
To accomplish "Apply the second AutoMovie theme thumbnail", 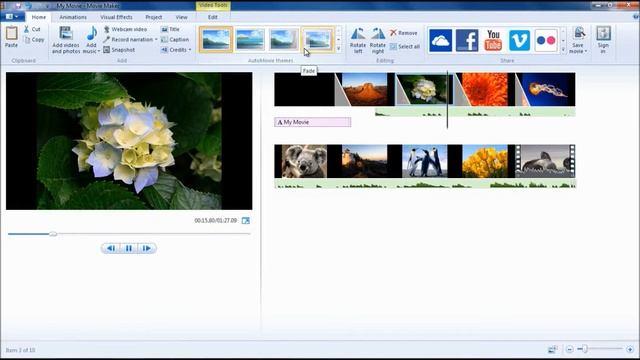I will click(250, 40).
